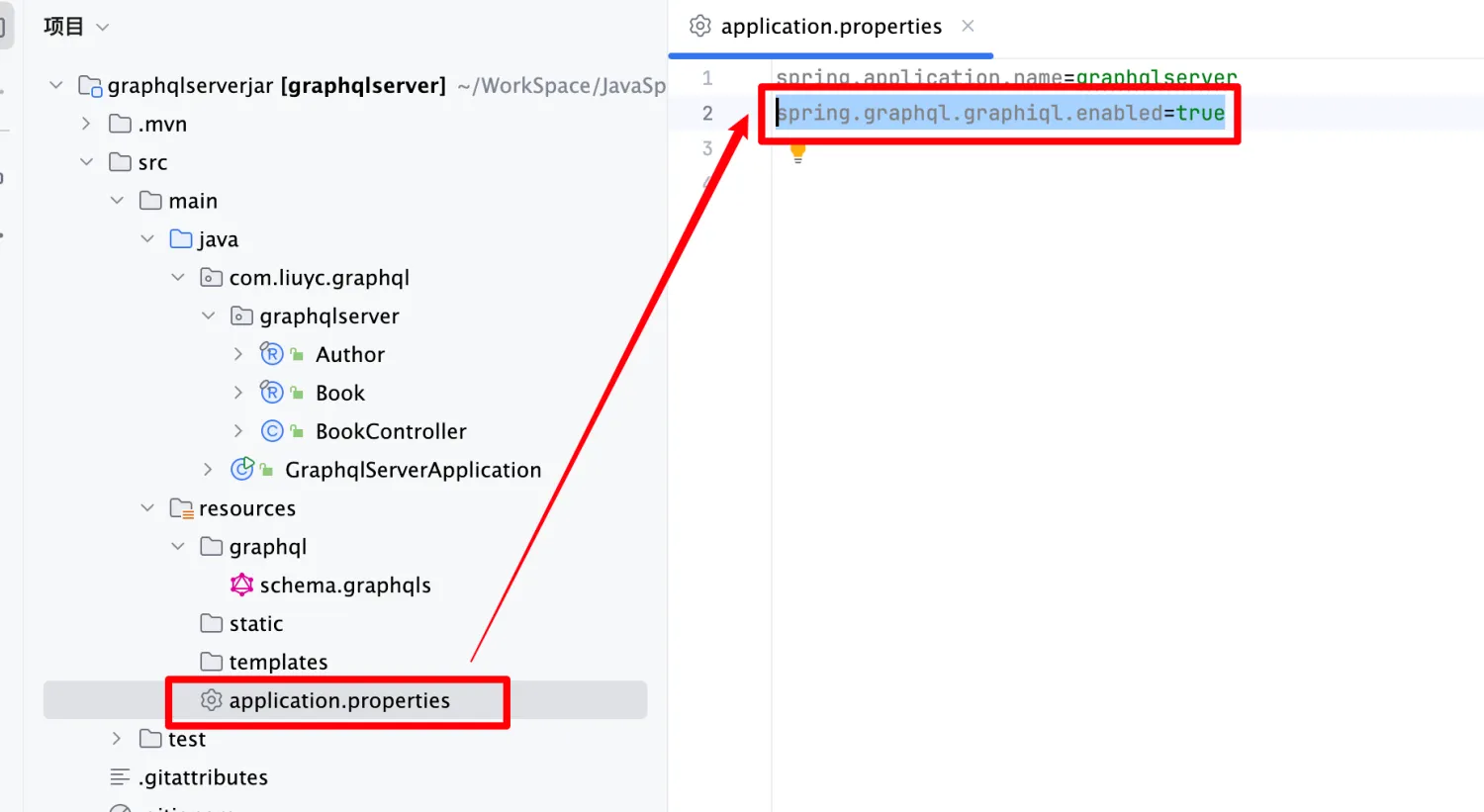Open the 项目 view dropdown
The height and width of the screenshot is (812, 1484).
click(x=76, y=27)
